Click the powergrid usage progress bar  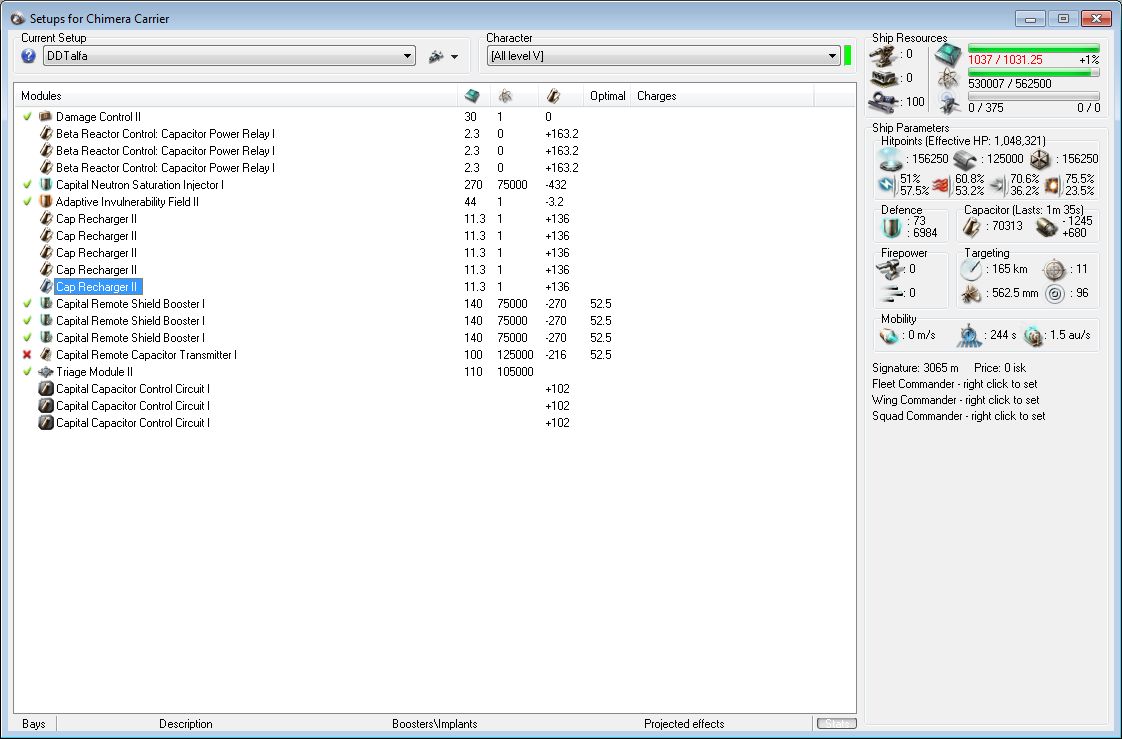(x=1033, y=73)
